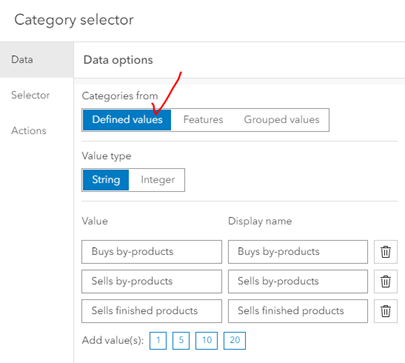Screen dimensions: 405x363
Task: Set value type to Integer
Action: tap(157, 180)
